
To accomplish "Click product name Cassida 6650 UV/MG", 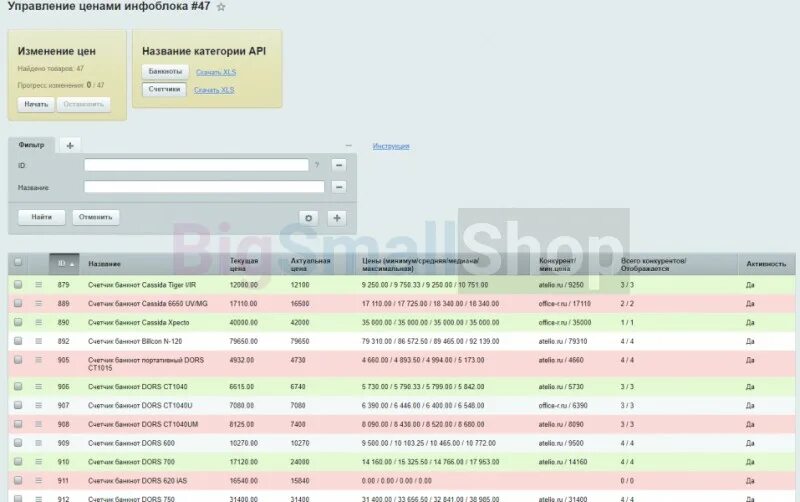I will pos(148,304).
